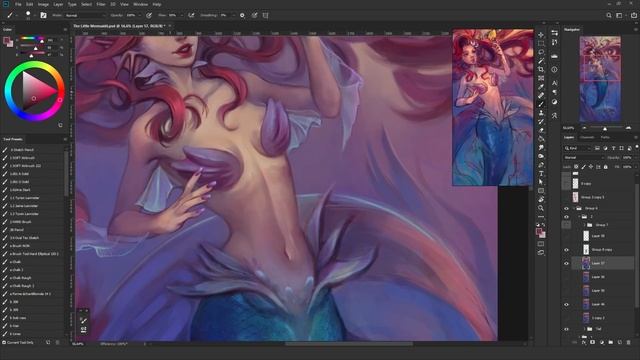Select the Magic Wand tool
Screen dimensions: 640x360
541,61
